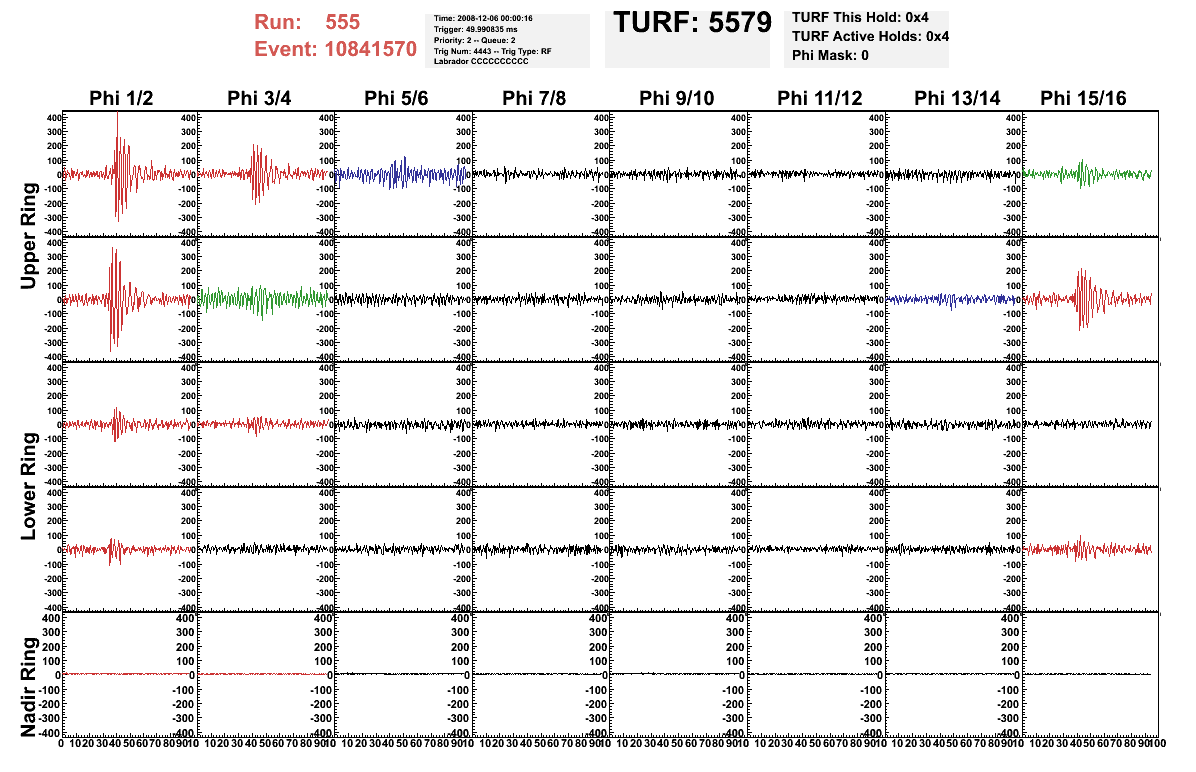Select the Upper Ring row label
Image resolution: width=1196 pixels, height=772 pixels.
pyautogui.click(x=28, y=236)
